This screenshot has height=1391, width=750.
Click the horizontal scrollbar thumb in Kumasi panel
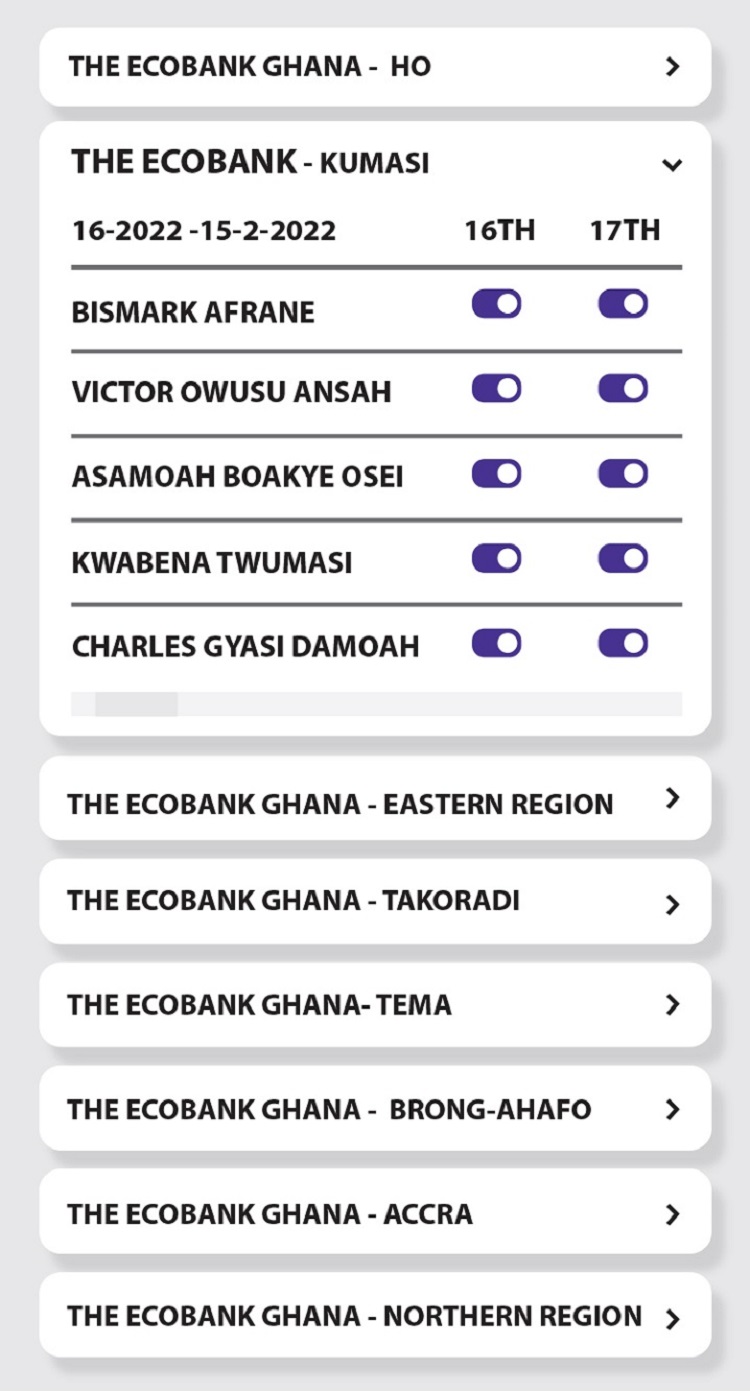point(136,704)
